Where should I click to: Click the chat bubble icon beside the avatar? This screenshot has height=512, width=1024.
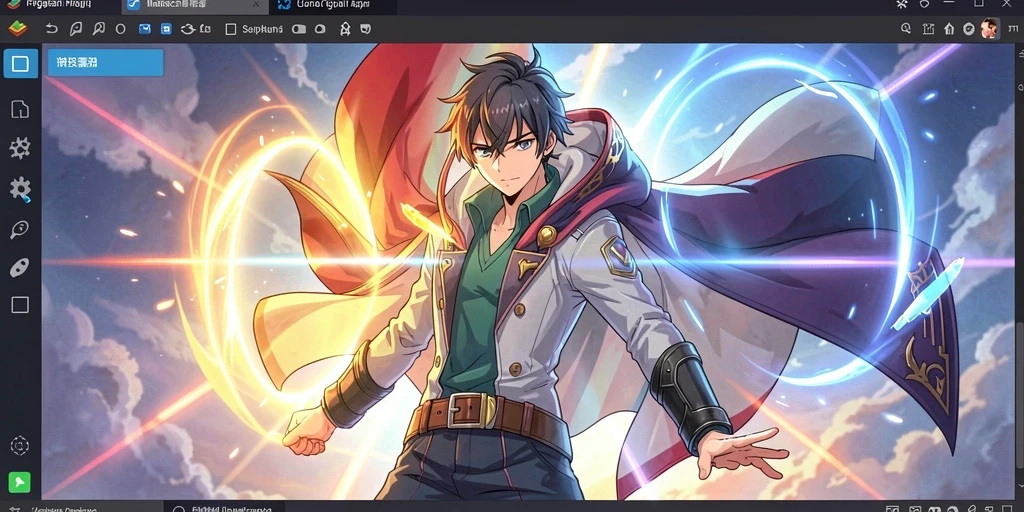pos(968,29)
